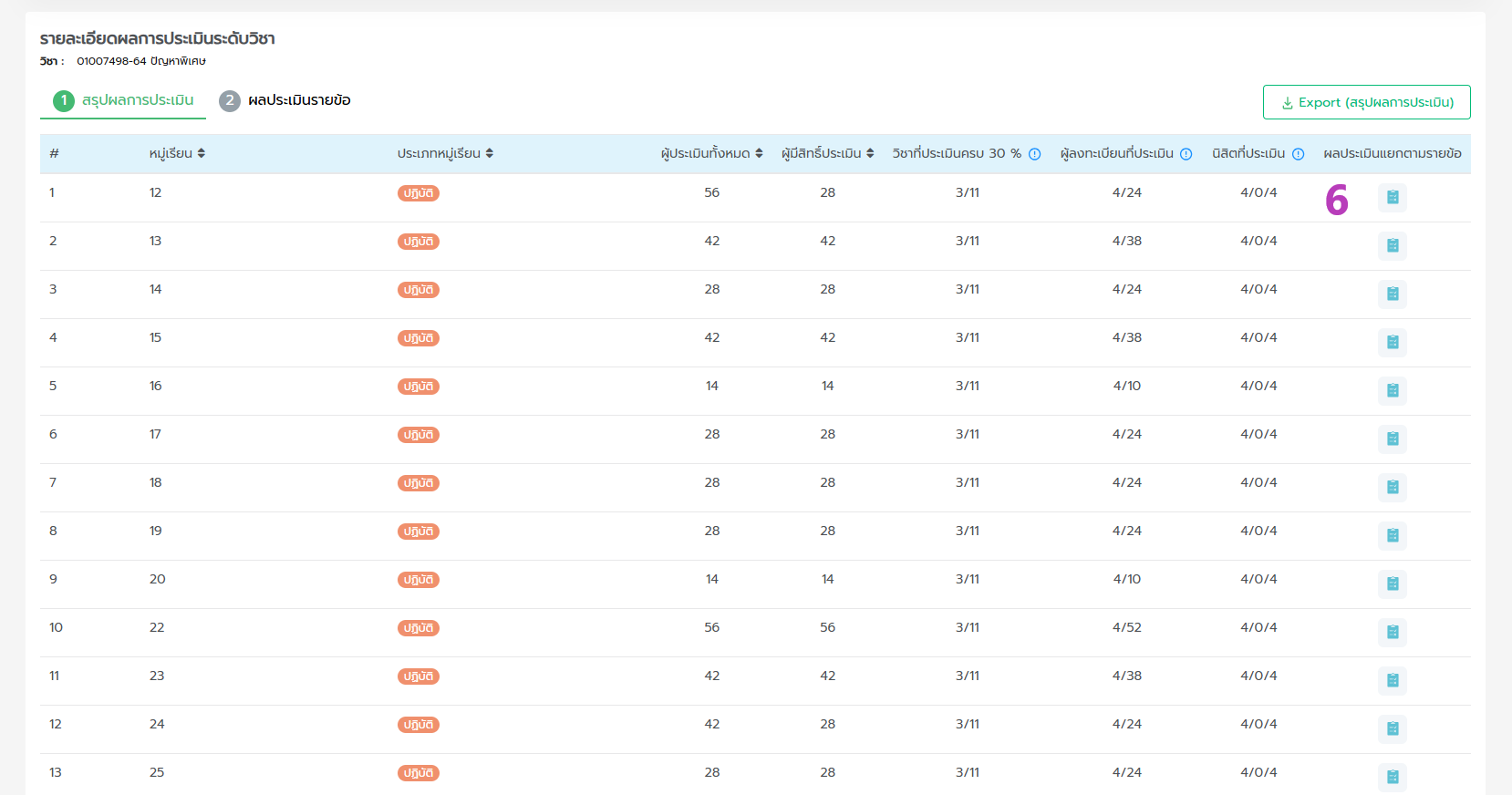Switch to ผลประเมินรายข้อ tab
The width and height of the screenshot is (1512, 795).
285,100
